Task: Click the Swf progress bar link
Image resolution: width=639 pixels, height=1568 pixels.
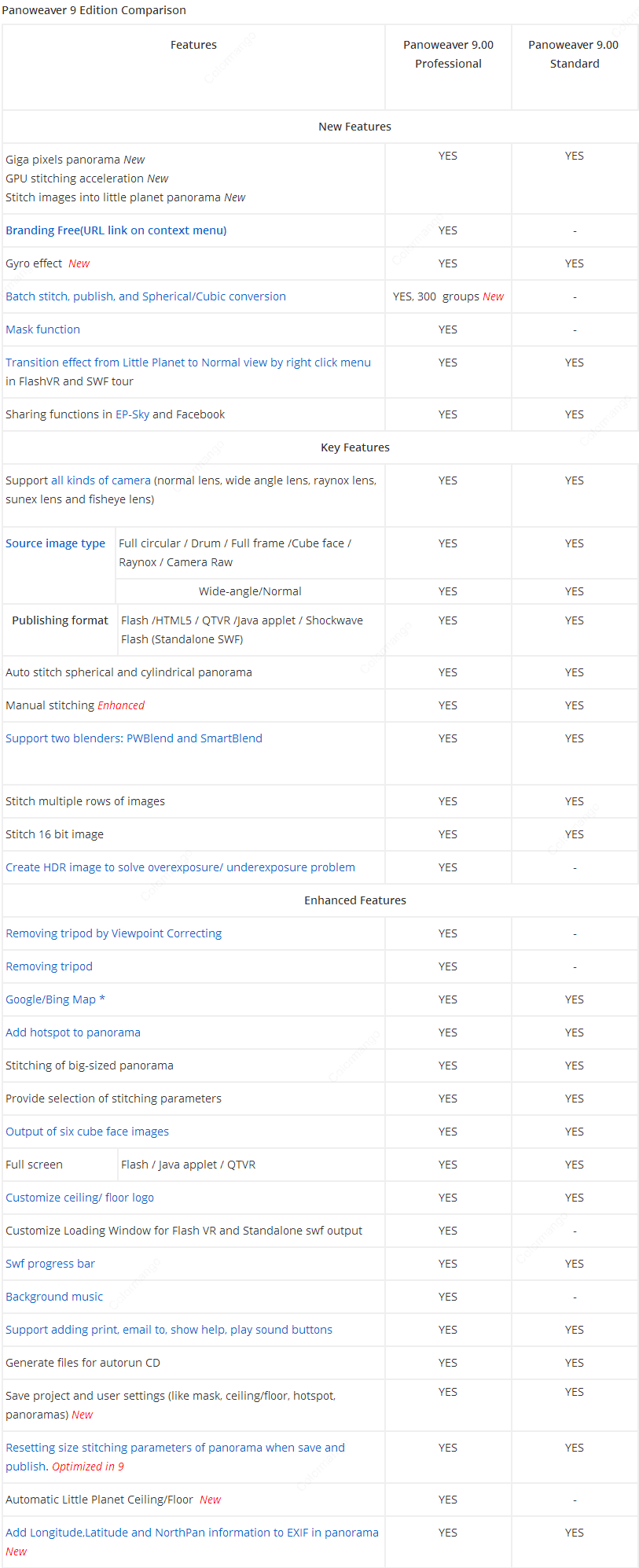Action: 50,1264
